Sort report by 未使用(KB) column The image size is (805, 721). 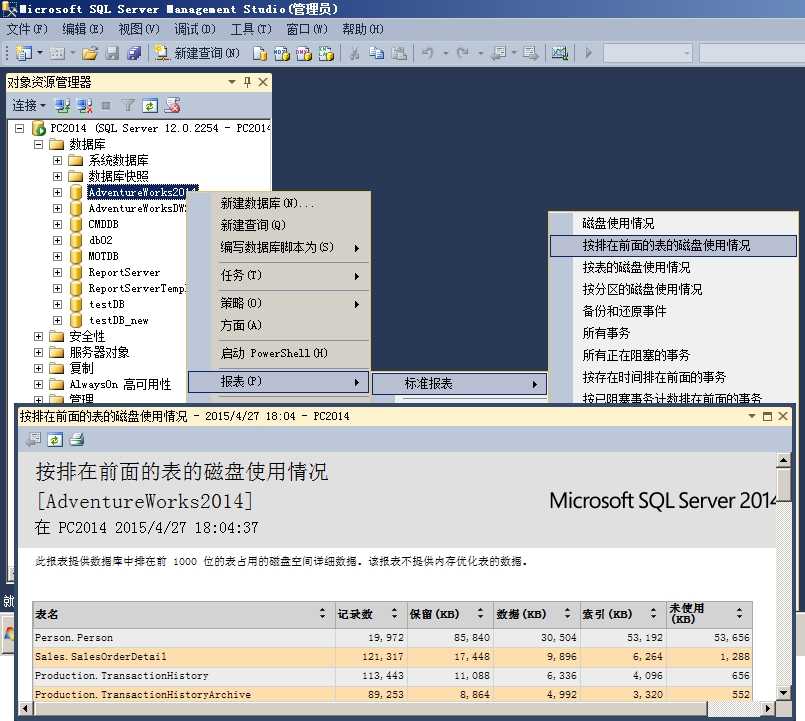pyautogui.click(x=739, y=613)
